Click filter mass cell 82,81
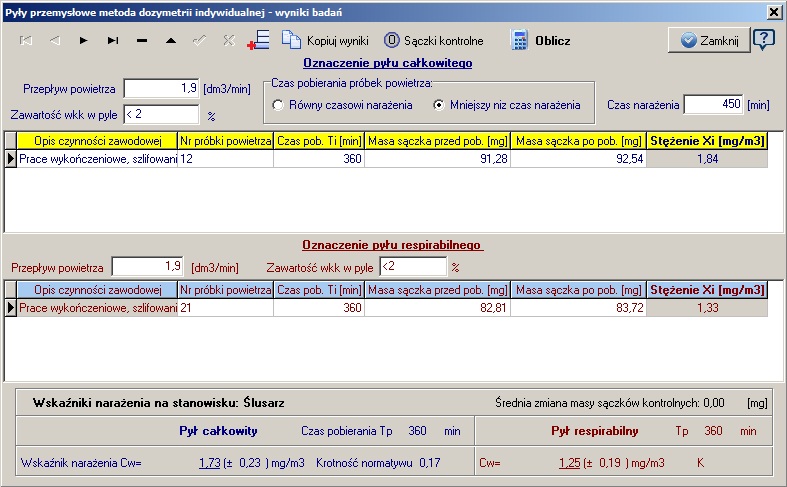 438,308
